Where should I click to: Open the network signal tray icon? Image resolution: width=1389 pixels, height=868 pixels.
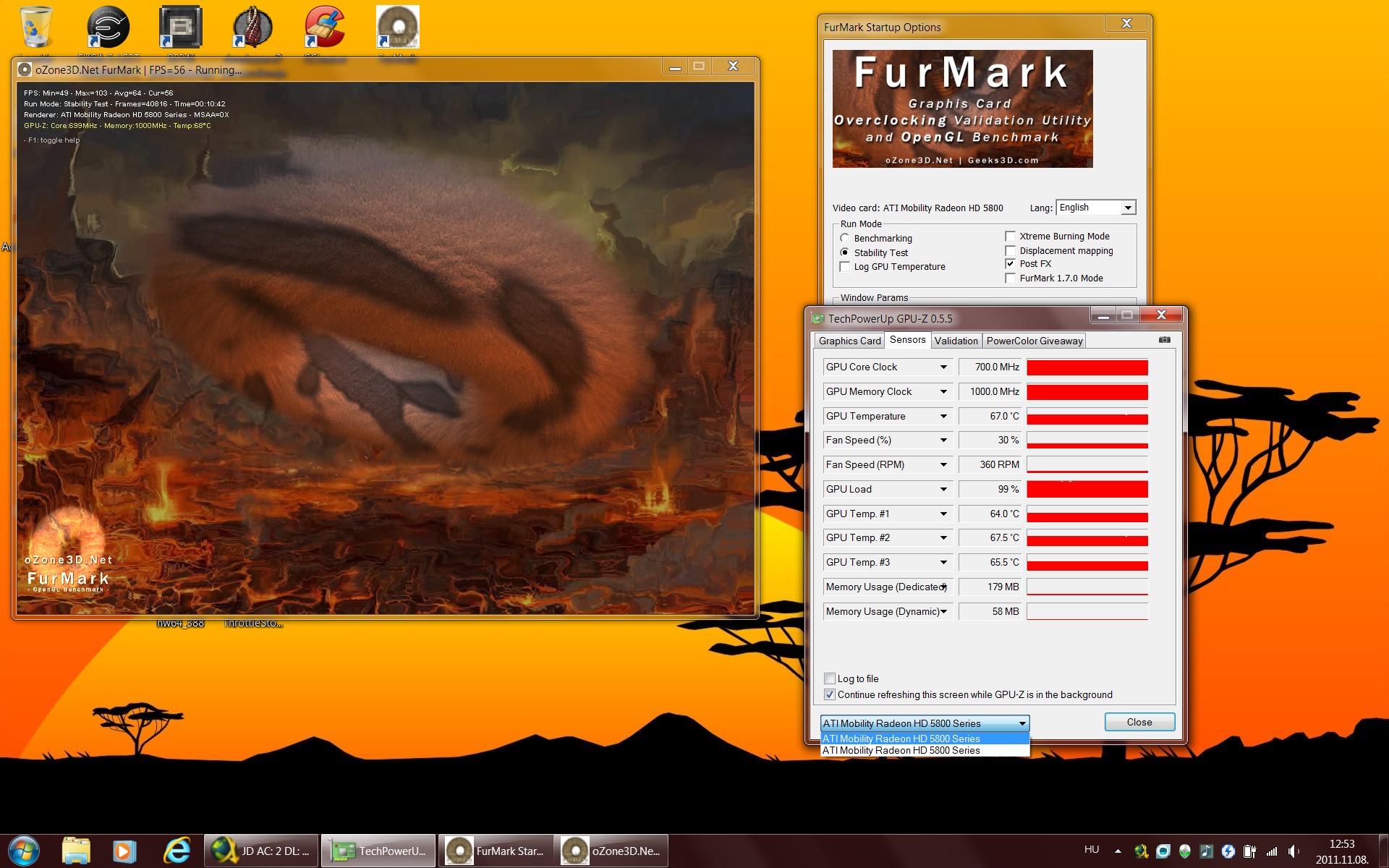(x=1271, y=851)
